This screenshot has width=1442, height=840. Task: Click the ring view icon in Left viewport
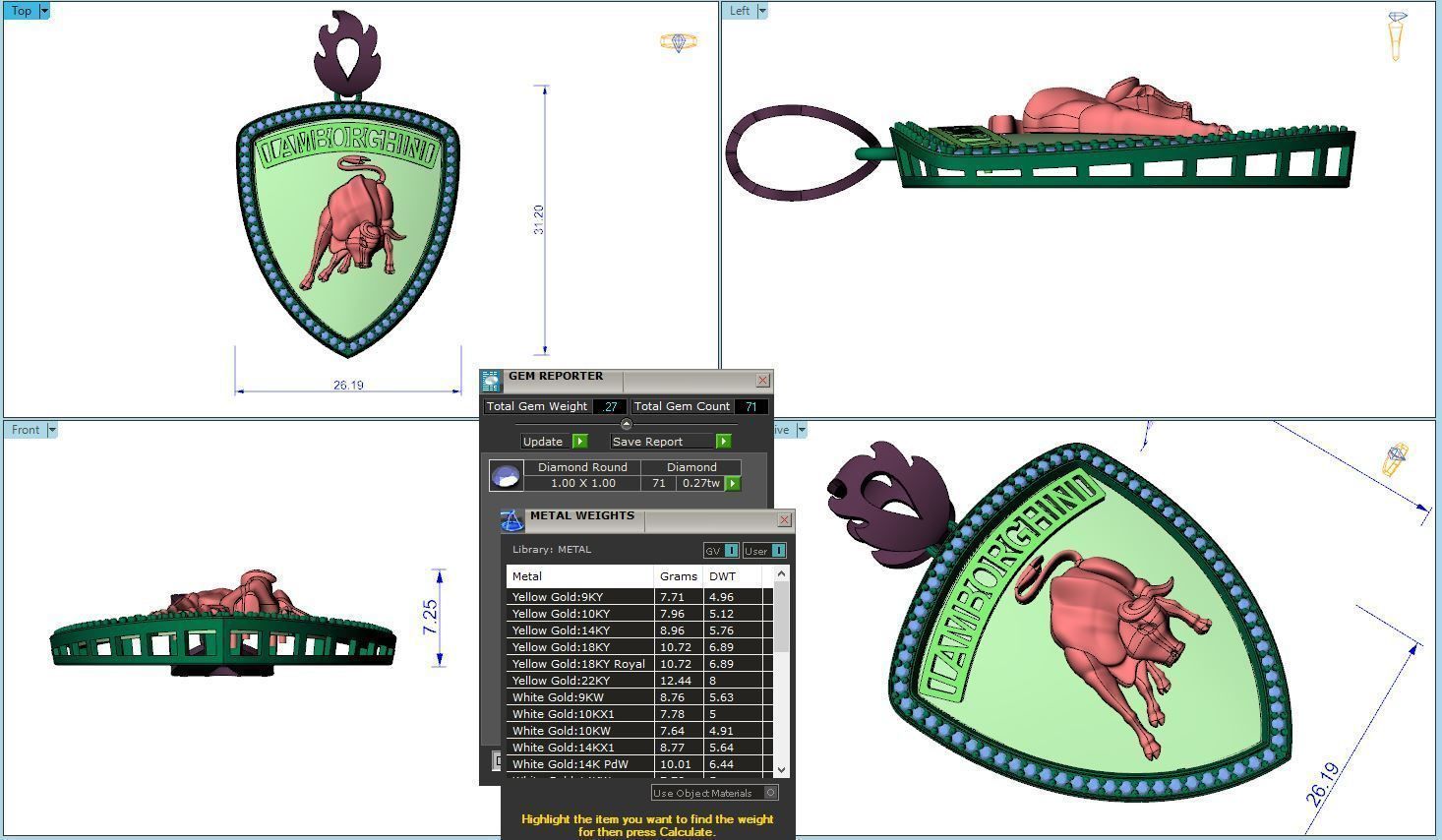point(1397,35)
